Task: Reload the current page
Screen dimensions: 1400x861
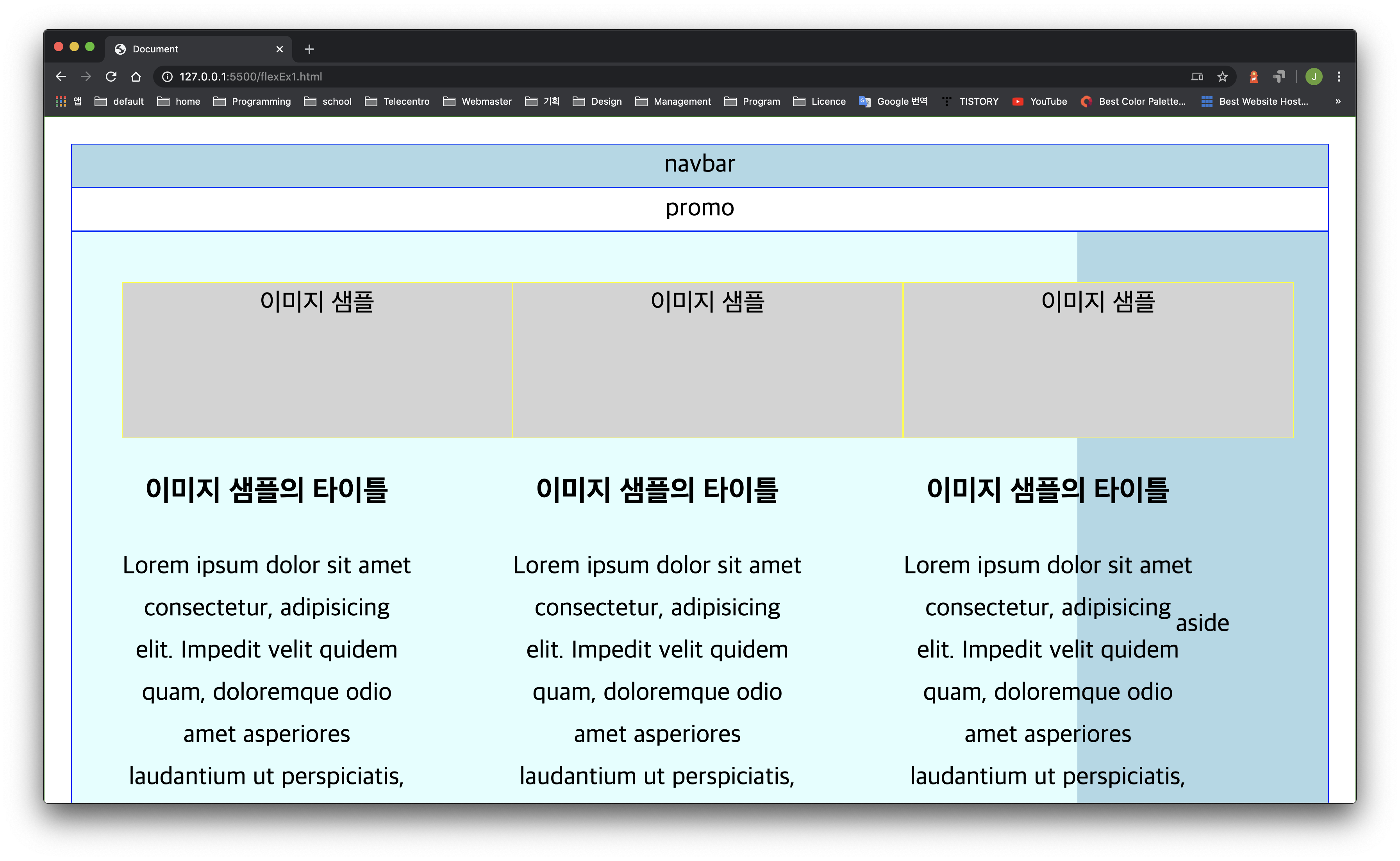Action: pos(111,76)
